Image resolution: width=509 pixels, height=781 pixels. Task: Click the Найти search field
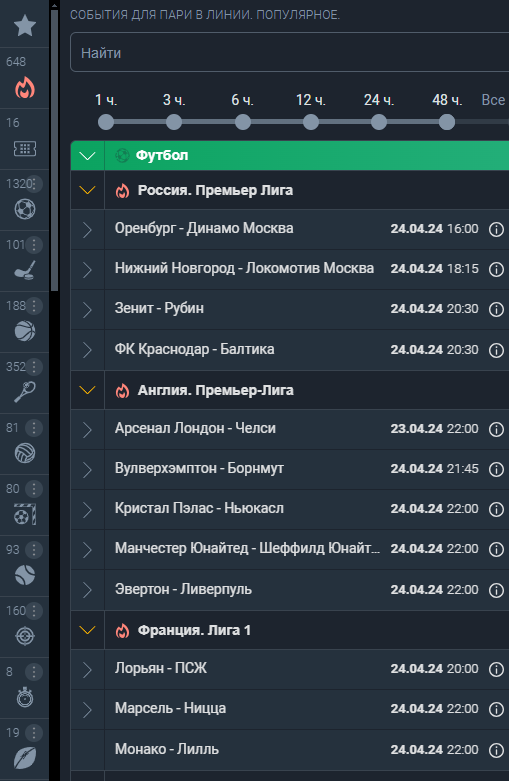tap(290, 52)
